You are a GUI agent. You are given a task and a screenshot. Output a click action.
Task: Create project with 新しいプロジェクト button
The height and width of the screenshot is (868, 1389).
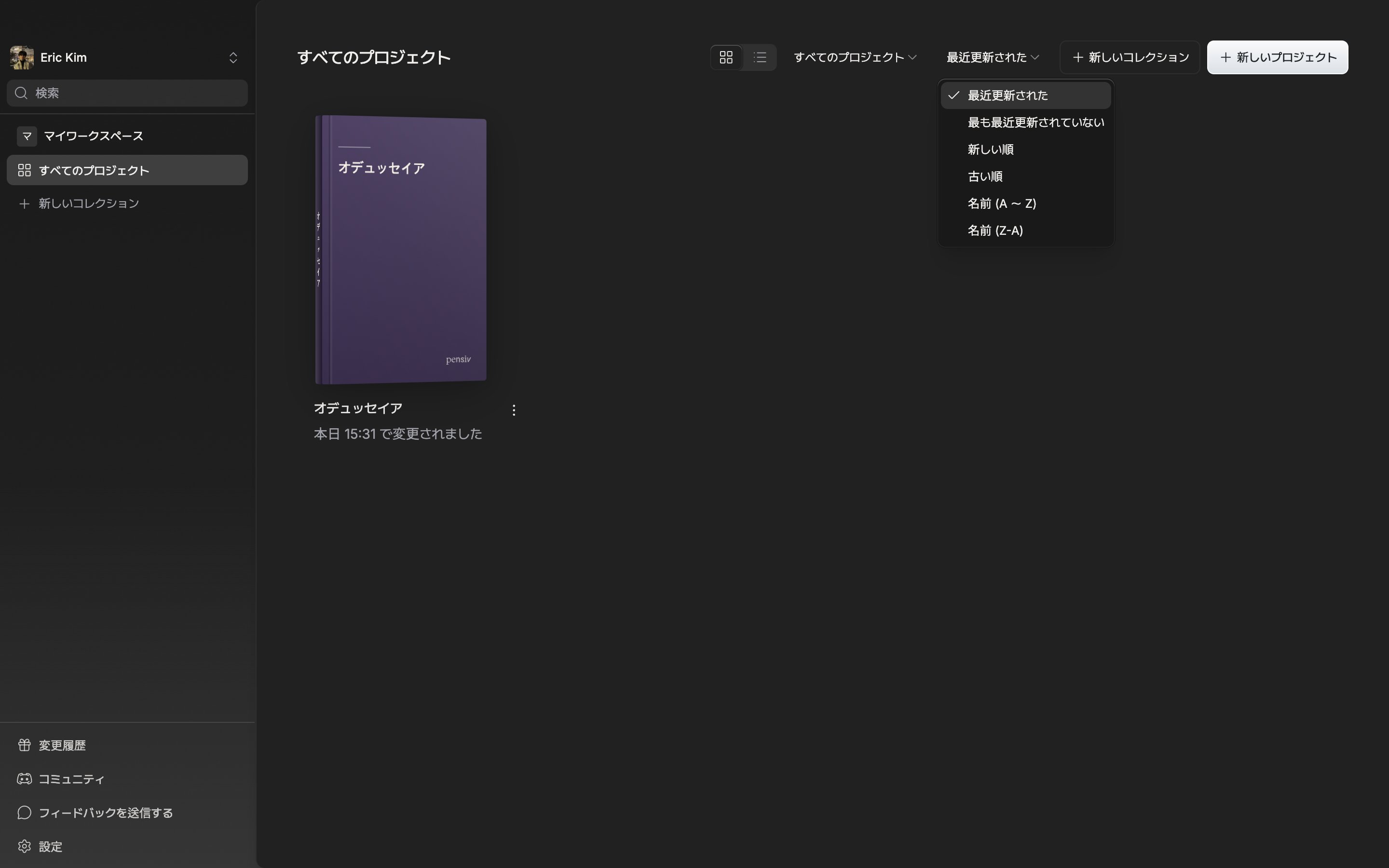(1278, 57)
